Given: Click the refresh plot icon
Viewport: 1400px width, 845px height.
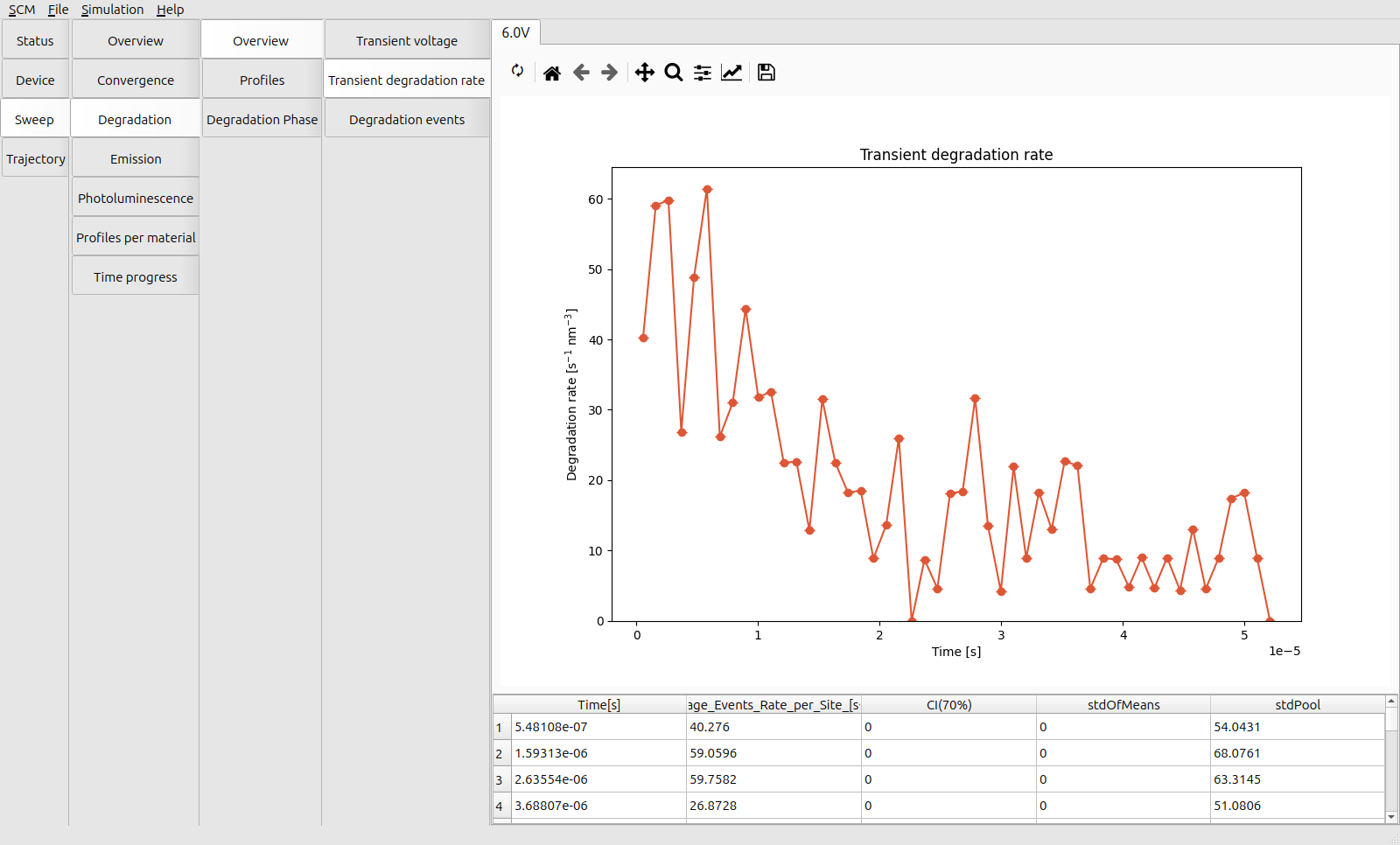Looking at the screenshot, I should 518,71.
